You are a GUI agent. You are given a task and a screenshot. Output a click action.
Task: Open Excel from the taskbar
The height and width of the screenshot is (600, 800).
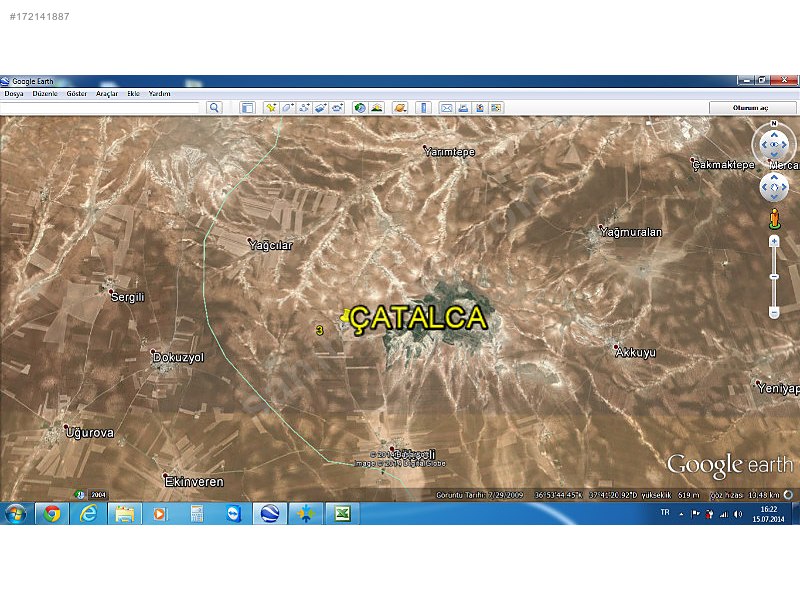(x=342, y=514)
